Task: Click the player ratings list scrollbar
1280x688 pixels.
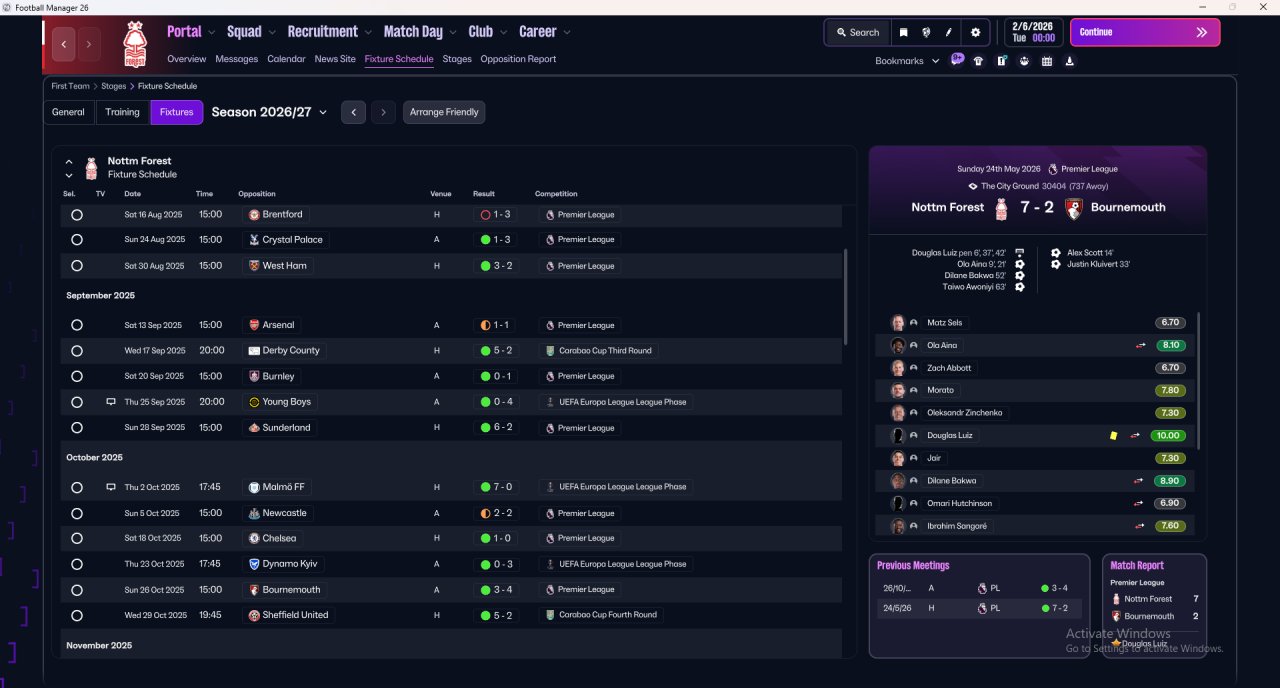Action: point(1198,380)
